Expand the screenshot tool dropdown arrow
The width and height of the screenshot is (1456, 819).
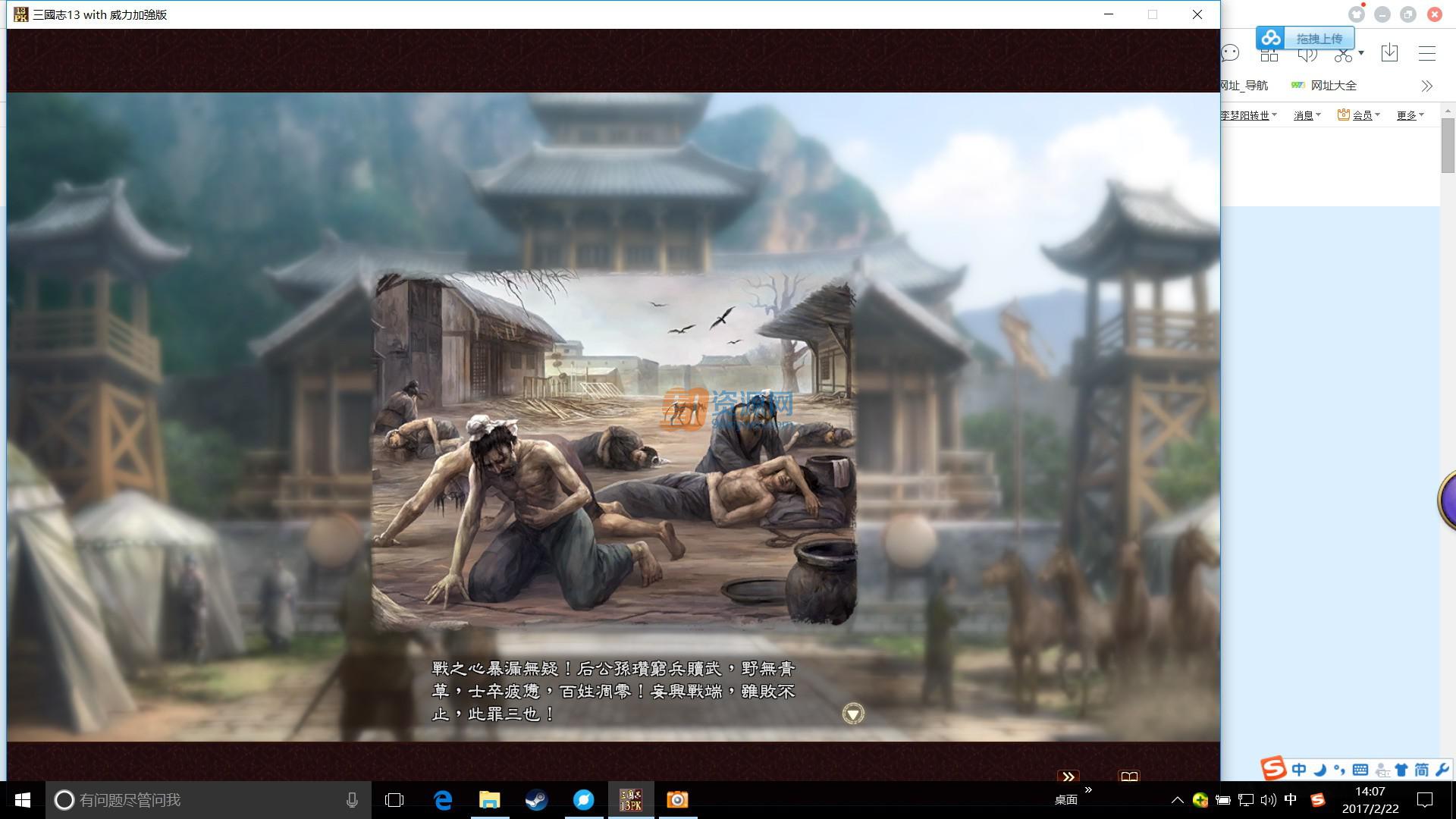(x=1361, y=53)
